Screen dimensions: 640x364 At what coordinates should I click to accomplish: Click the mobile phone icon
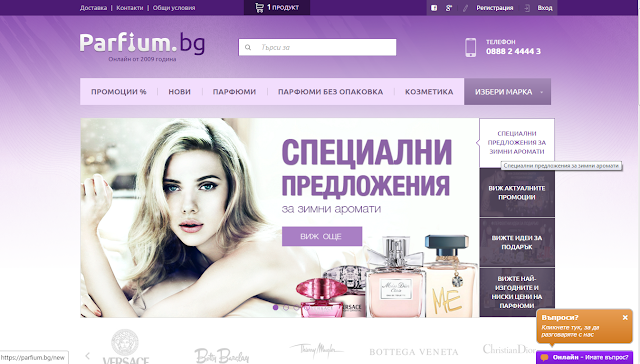pos(470,47)
